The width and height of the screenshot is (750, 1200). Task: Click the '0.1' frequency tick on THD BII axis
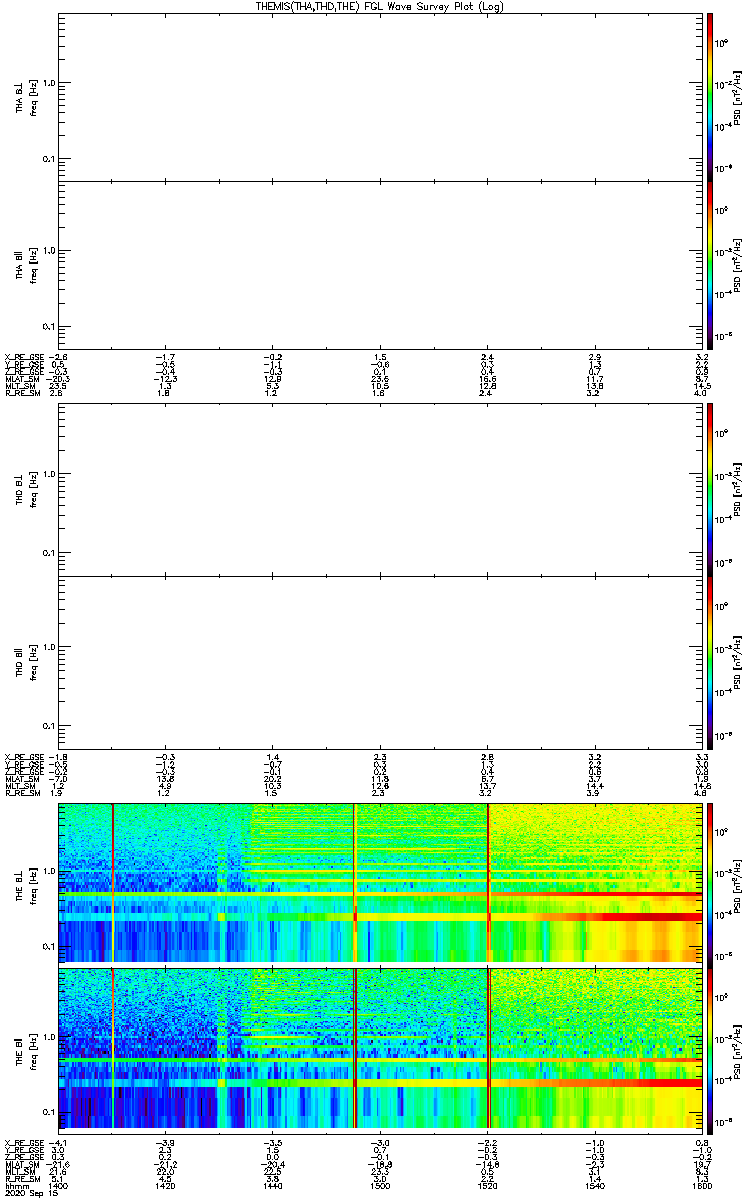48,725
